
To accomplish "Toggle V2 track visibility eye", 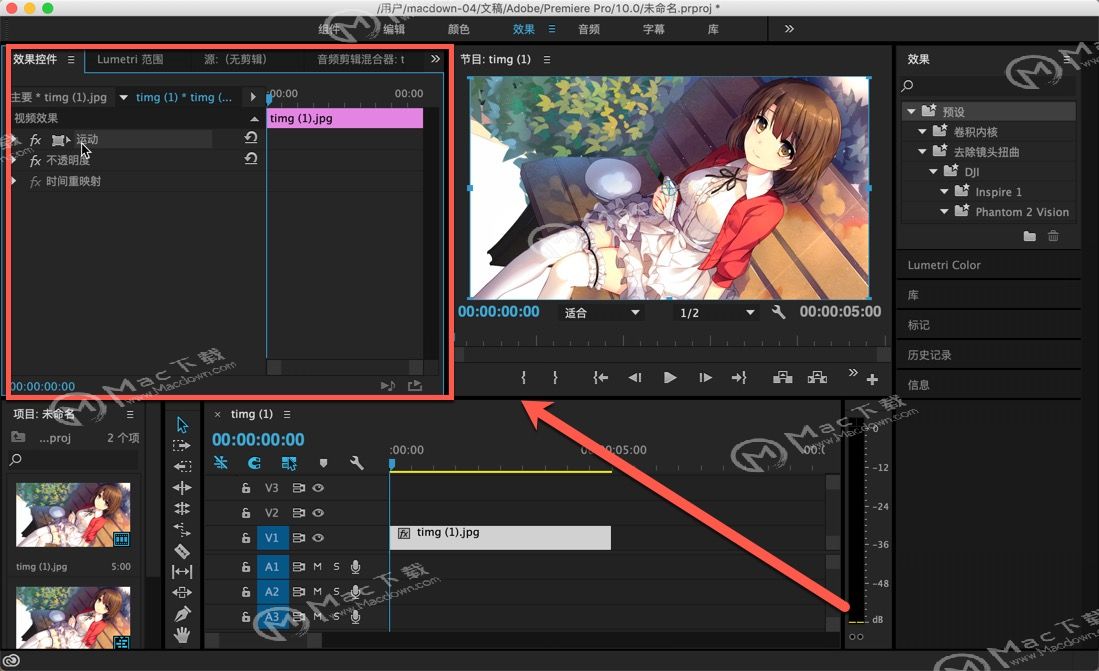I will pos(318,513).
